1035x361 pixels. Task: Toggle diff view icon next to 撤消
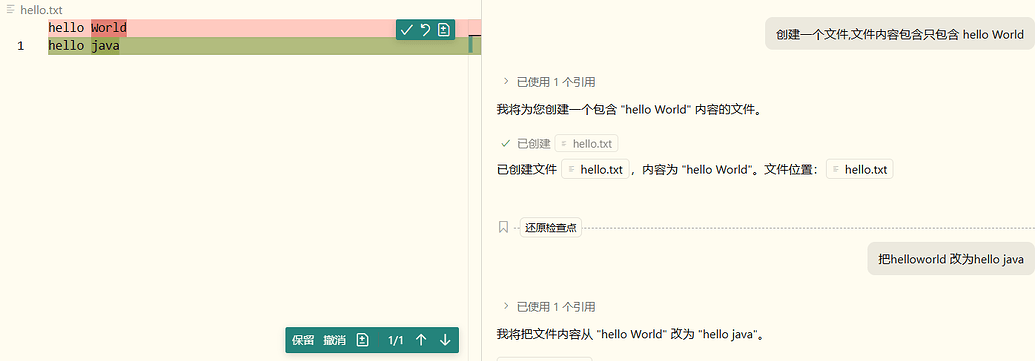pyautogui.click(x=362, y=340)
